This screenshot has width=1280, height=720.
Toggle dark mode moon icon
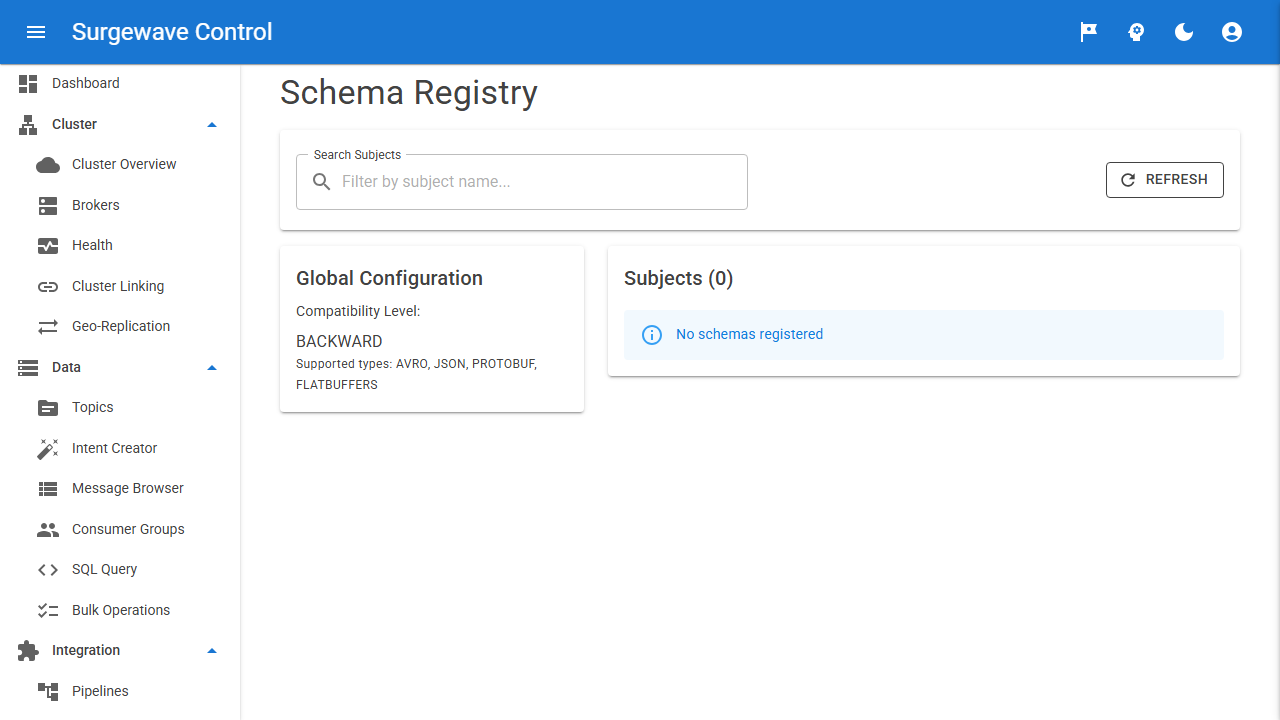point(1184,32)
